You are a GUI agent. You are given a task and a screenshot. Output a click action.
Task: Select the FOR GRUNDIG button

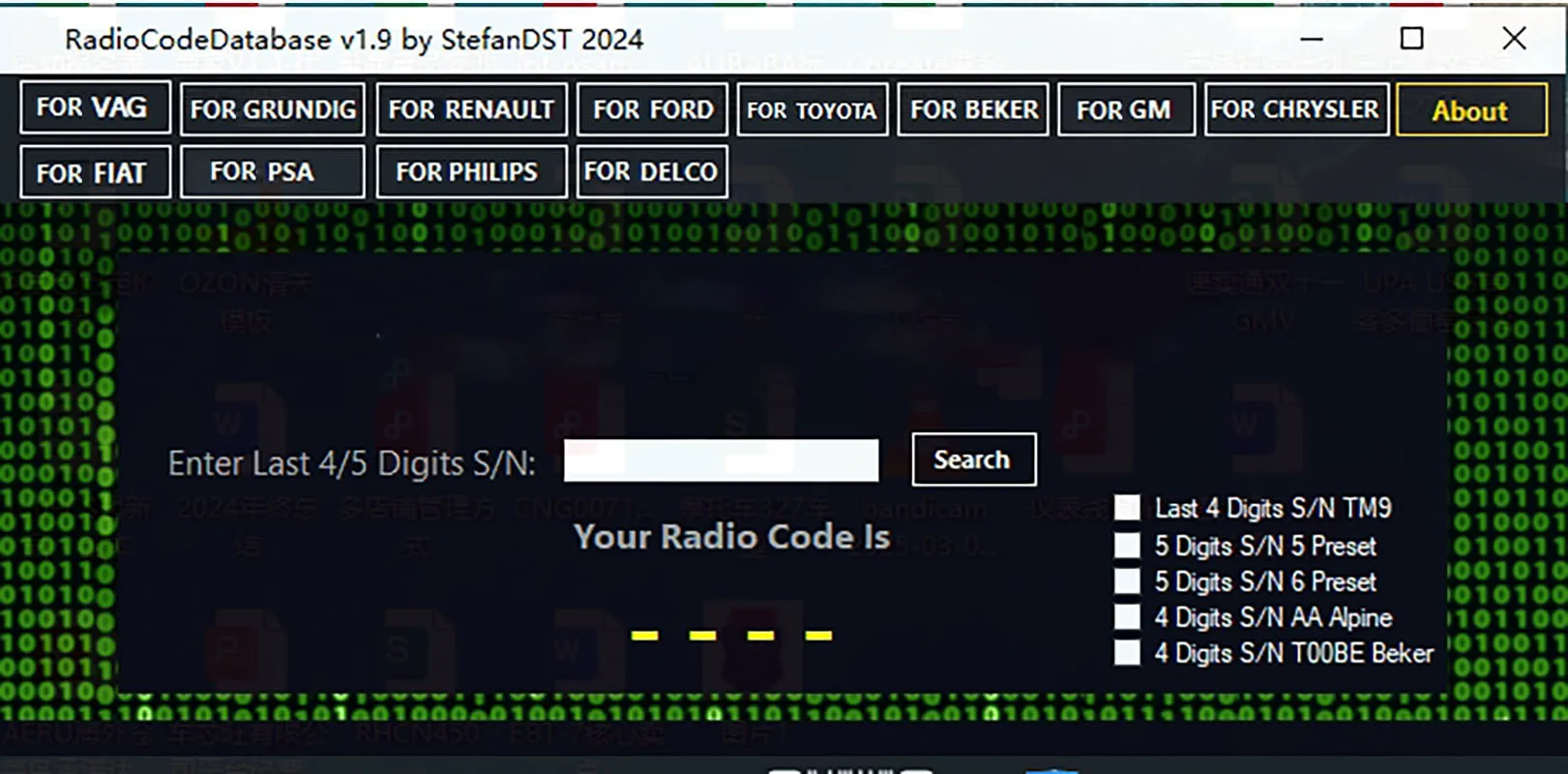coord(273,109)
